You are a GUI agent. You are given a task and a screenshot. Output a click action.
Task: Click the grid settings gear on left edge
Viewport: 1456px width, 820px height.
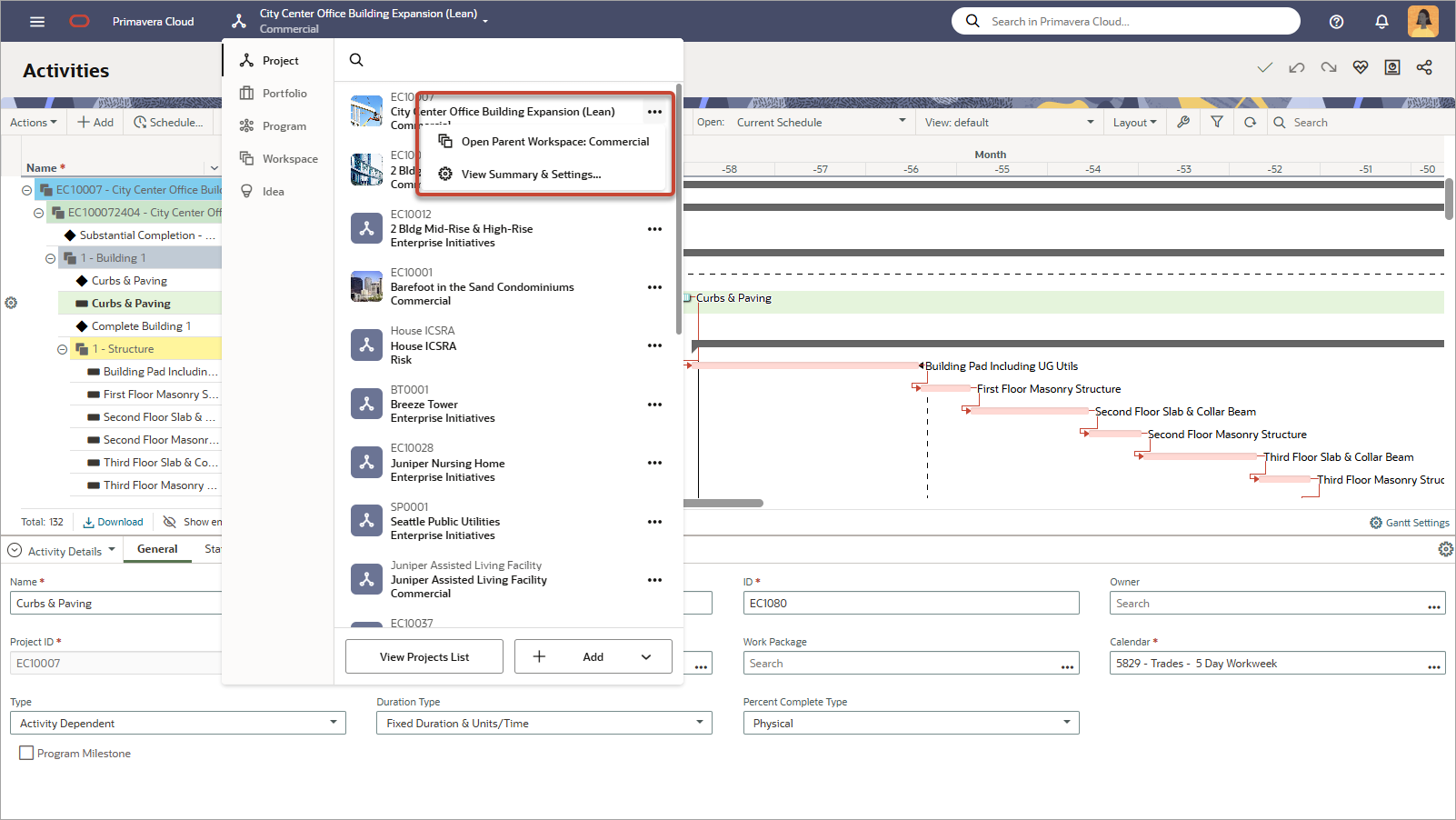pos(11,303)
